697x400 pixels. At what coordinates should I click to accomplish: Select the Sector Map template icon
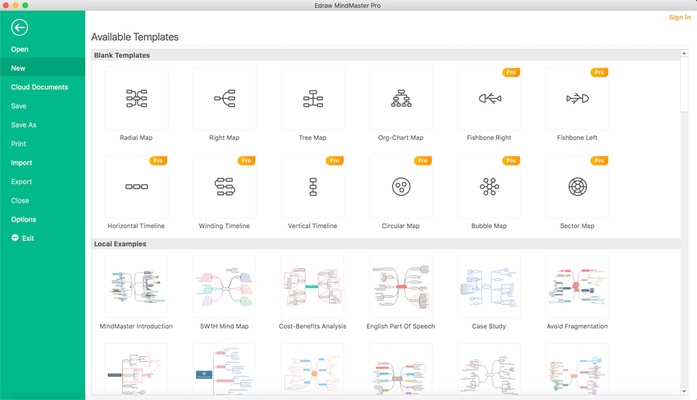[577, 187]
